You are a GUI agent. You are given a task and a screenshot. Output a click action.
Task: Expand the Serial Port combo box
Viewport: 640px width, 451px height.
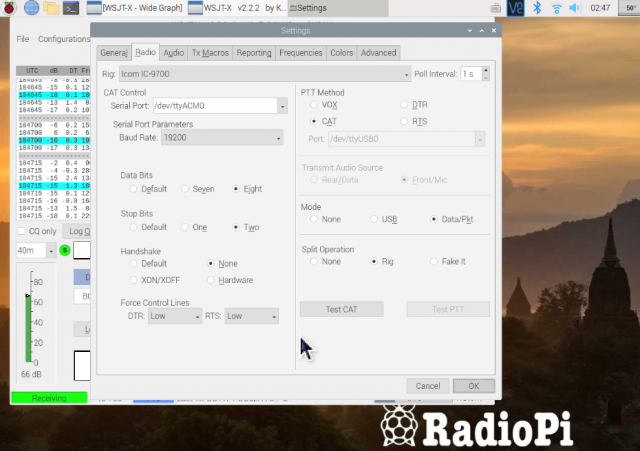point(282,106)
